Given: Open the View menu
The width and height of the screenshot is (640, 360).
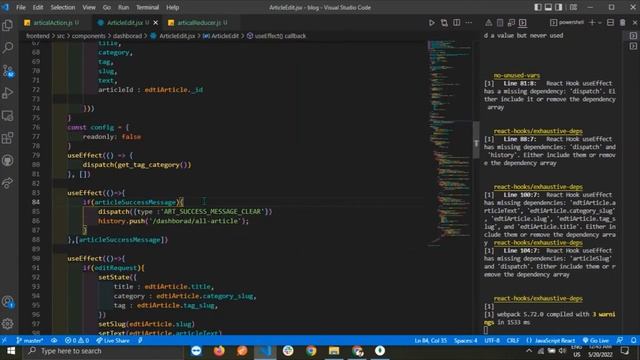Looking at the screenshot, I should coord(89,7).
